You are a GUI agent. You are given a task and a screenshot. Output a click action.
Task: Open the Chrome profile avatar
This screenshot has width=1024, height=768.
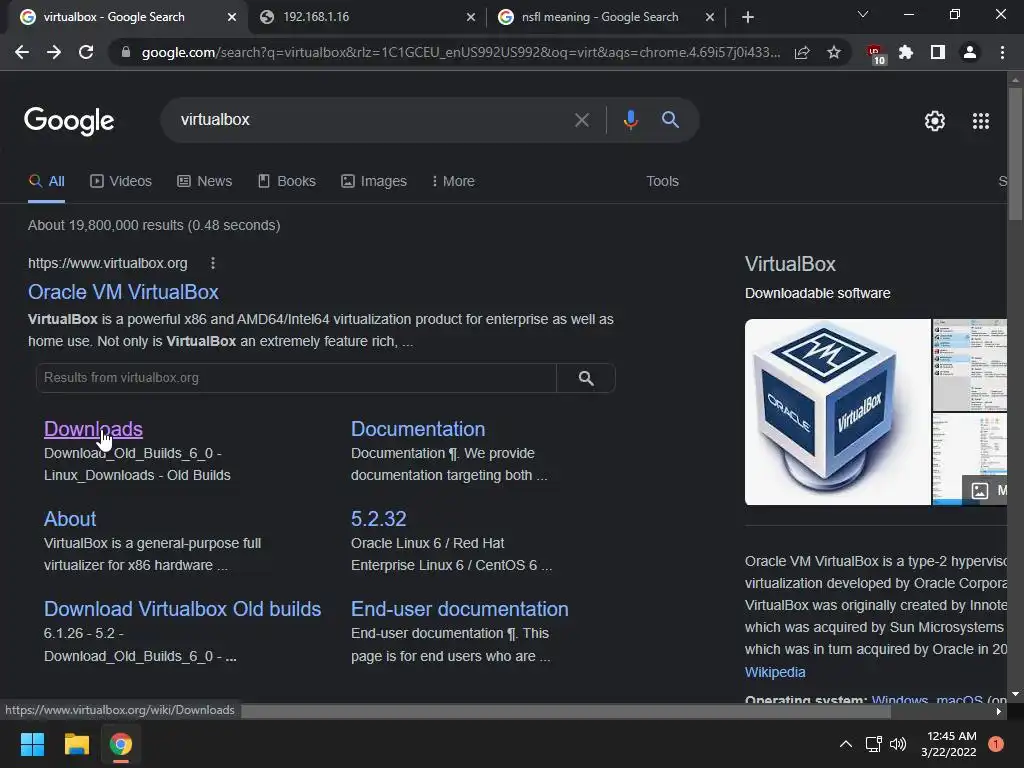tap(970, 52)
